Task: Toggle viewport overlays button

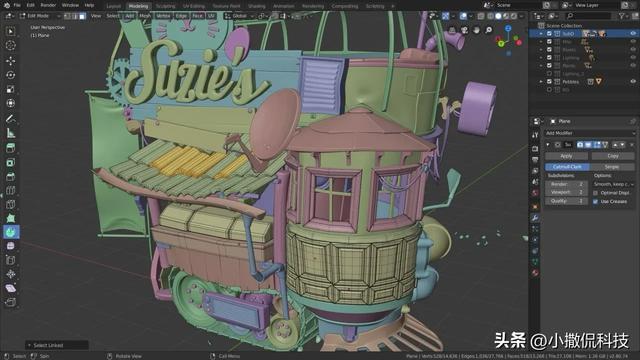Action: (x=463, y=16)
